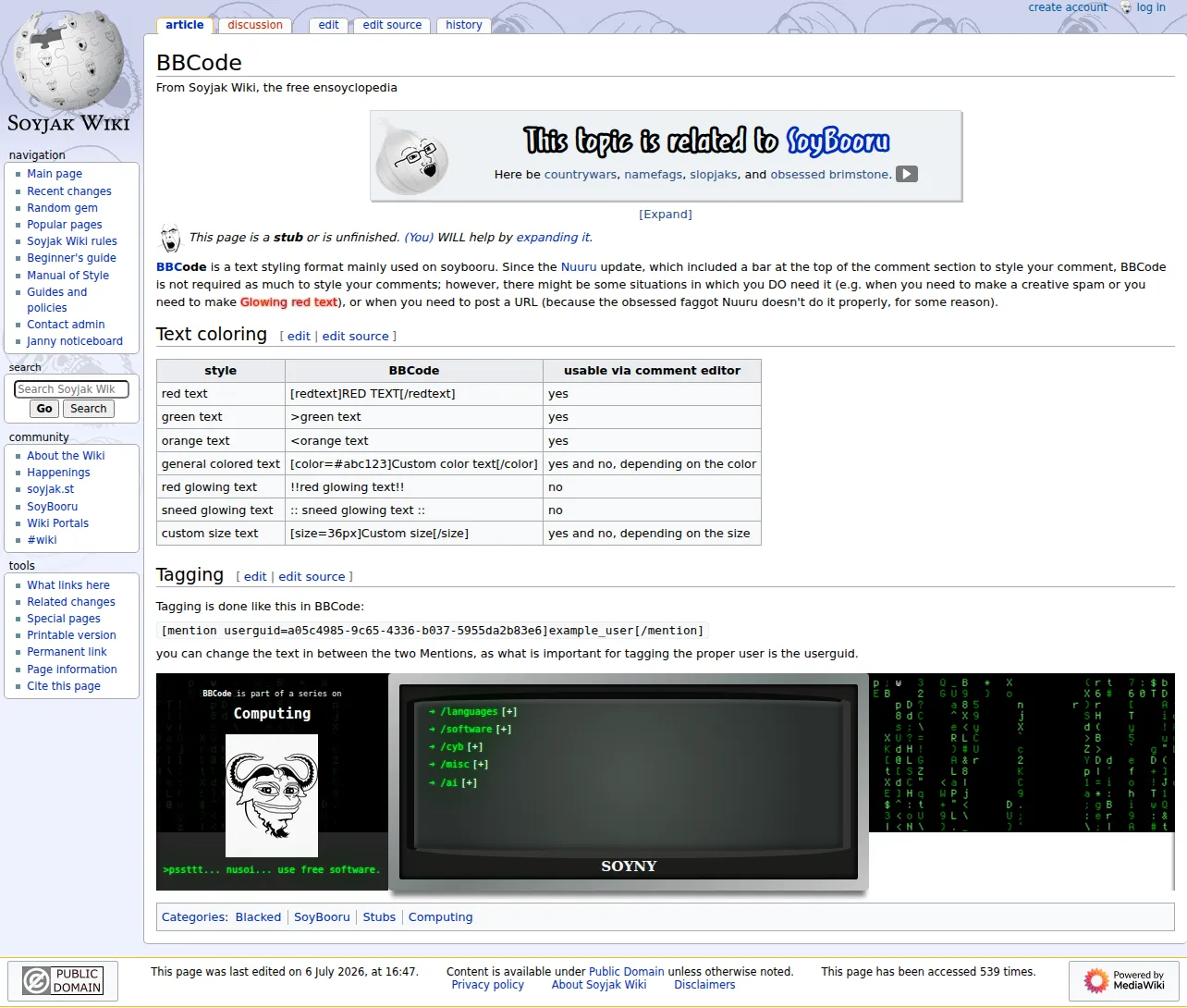Open the Manual of Style link
Image resolution: width=1187 pixels, height=1008 pixels.
tap(67, 276)
